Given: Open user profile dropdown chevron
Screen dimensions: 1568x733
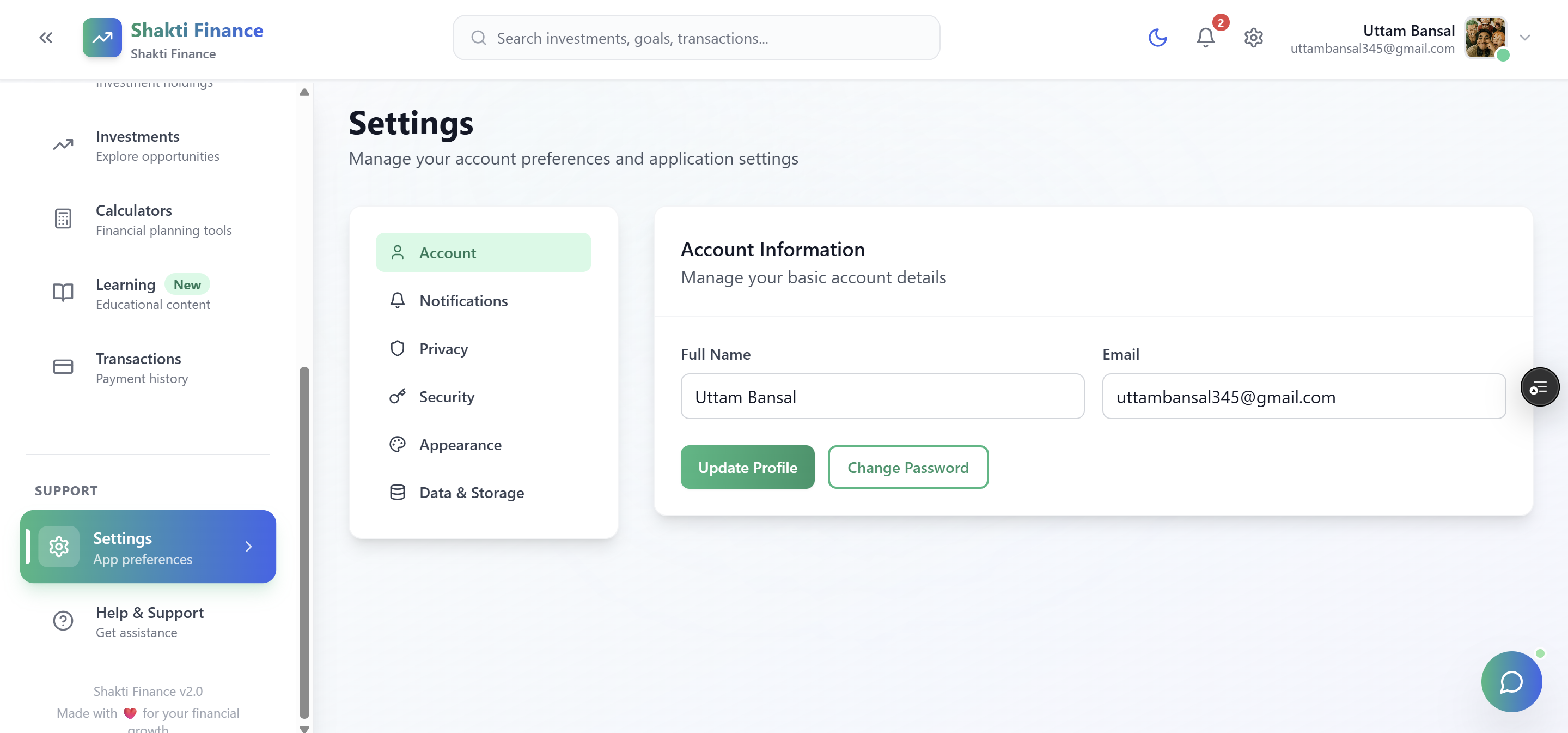Looking at the screenshot, I should [1524, 38].
